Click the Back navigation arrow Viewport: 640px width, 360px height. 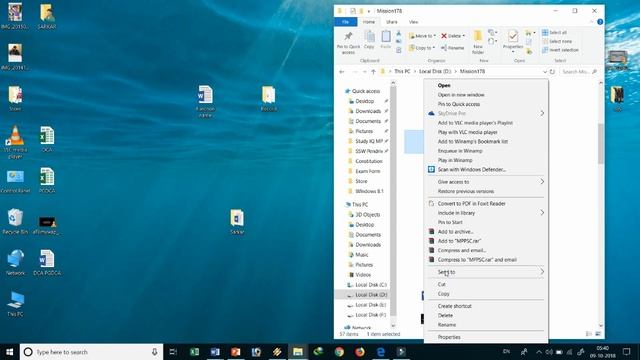pyautogui.click(x=342, y=71)
